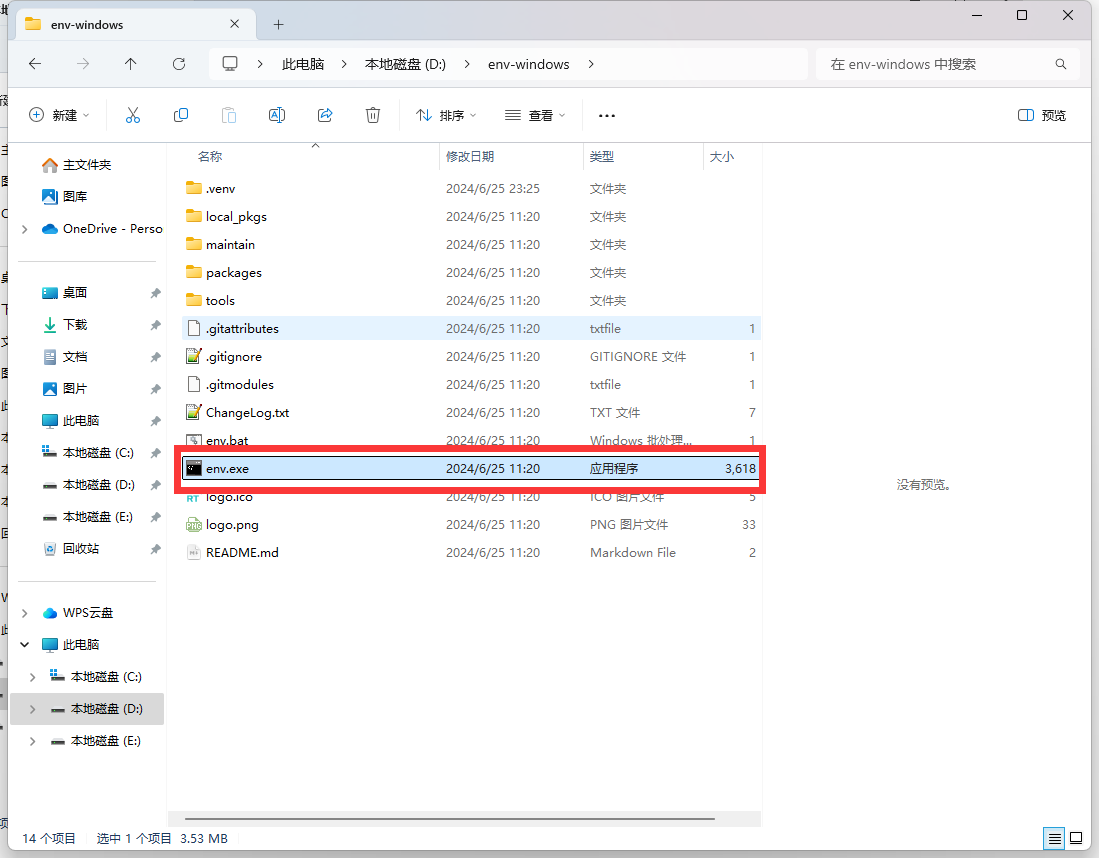Screen dimensions: 1099x858
Task: Click env-windows tab title
Action: point(87,25)
